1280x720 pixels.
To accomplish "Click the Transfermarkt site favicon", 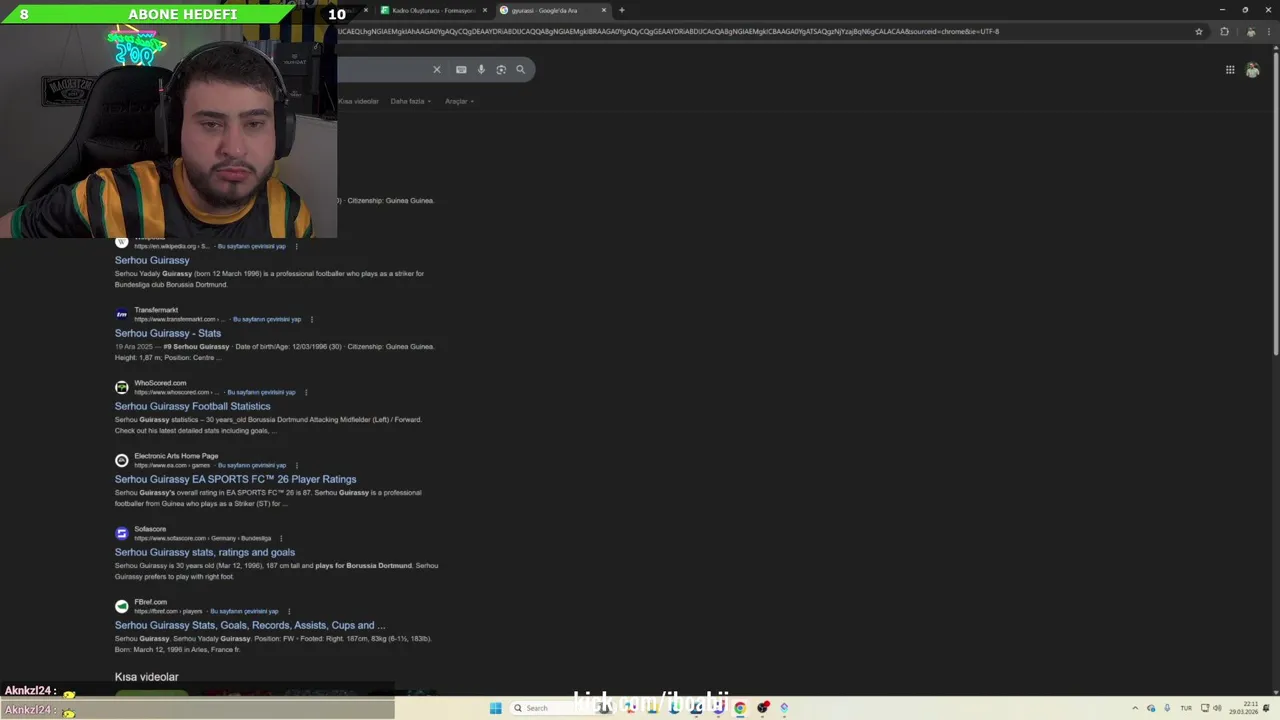I will [x=122, y=314].
